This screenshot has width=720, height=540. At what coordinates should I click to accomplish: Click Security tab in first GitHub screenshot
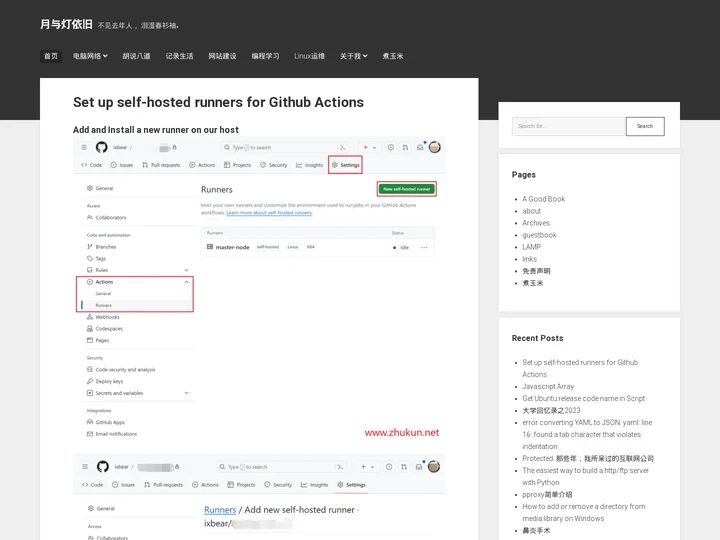click(x=273, y=165)
